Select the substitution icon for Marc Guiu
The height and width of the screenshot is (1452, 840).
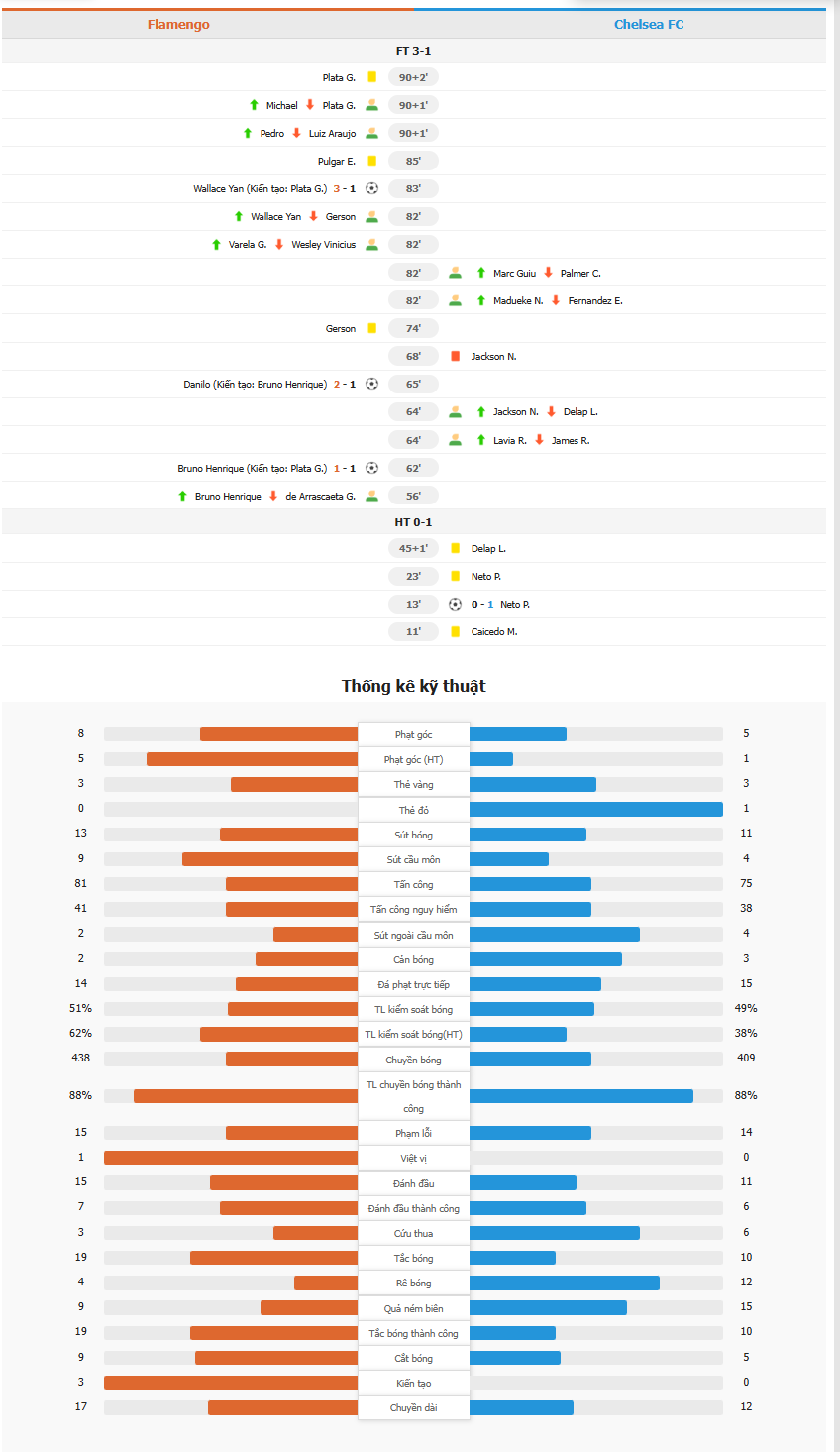(x=454, y=272)
